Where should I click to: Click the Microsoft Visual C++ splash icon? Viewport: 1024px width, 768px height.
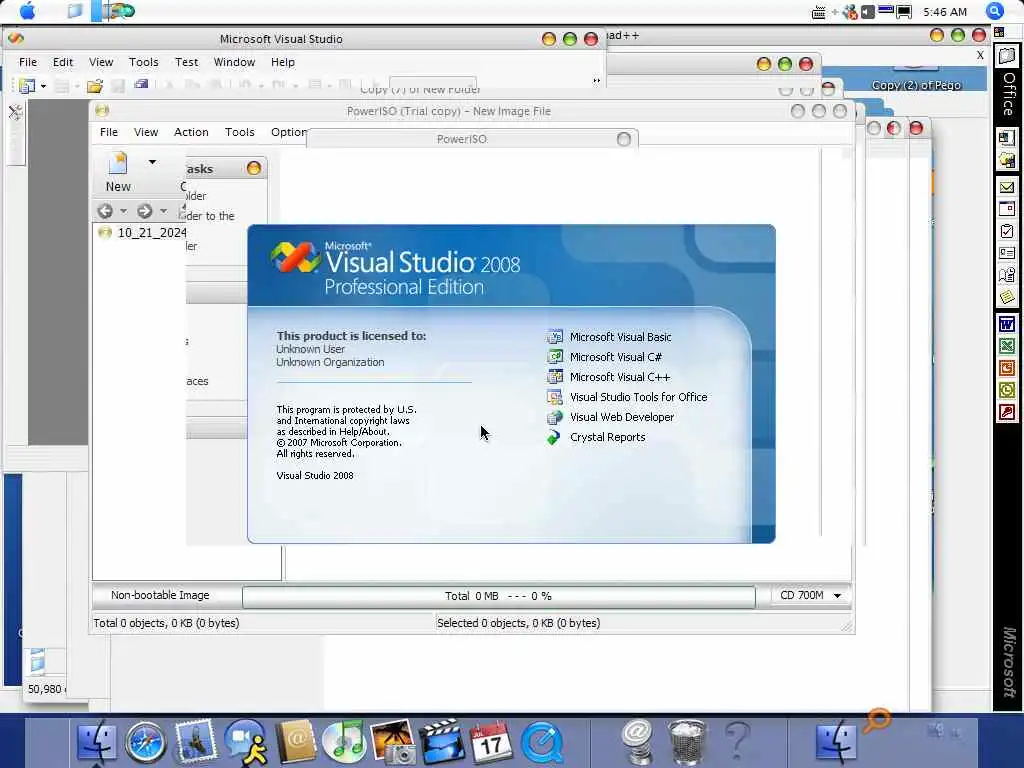click(x=554, y=377)
